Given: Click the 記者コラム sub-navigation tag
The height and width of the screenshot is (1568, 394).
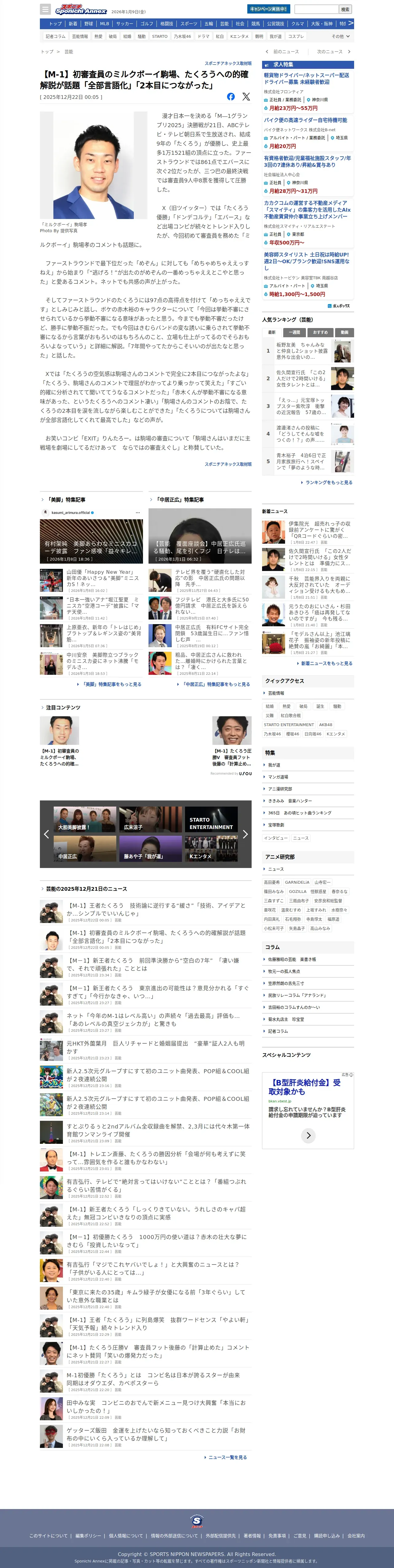Looking at the screenshot, I should coord(55,37).
